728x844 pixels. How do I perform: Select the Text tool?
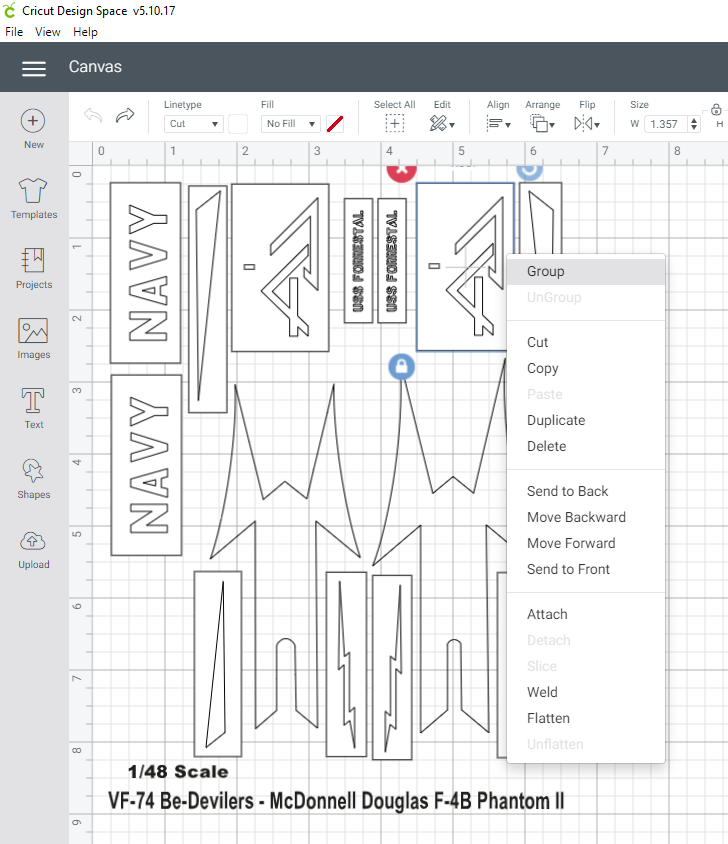point(33,401)
